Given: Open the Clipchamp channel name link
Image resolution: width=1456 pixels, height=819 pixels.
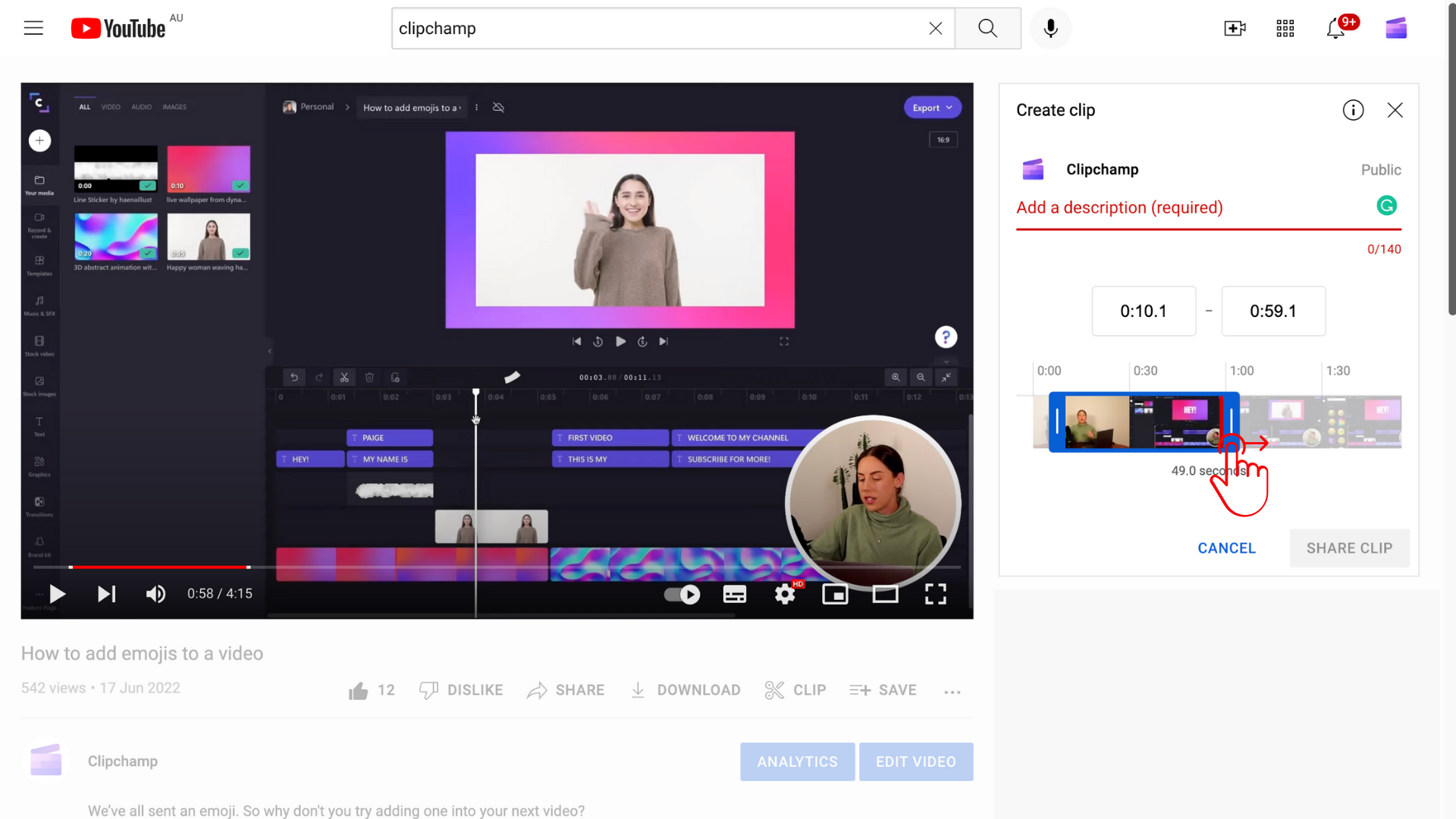Looking at the screenshot, I should (x=123, y=761).
